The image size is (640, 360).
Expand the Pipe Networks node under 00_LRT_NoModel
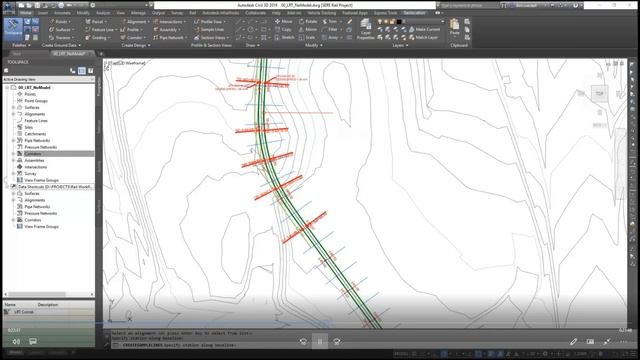(x=13, y=140)
